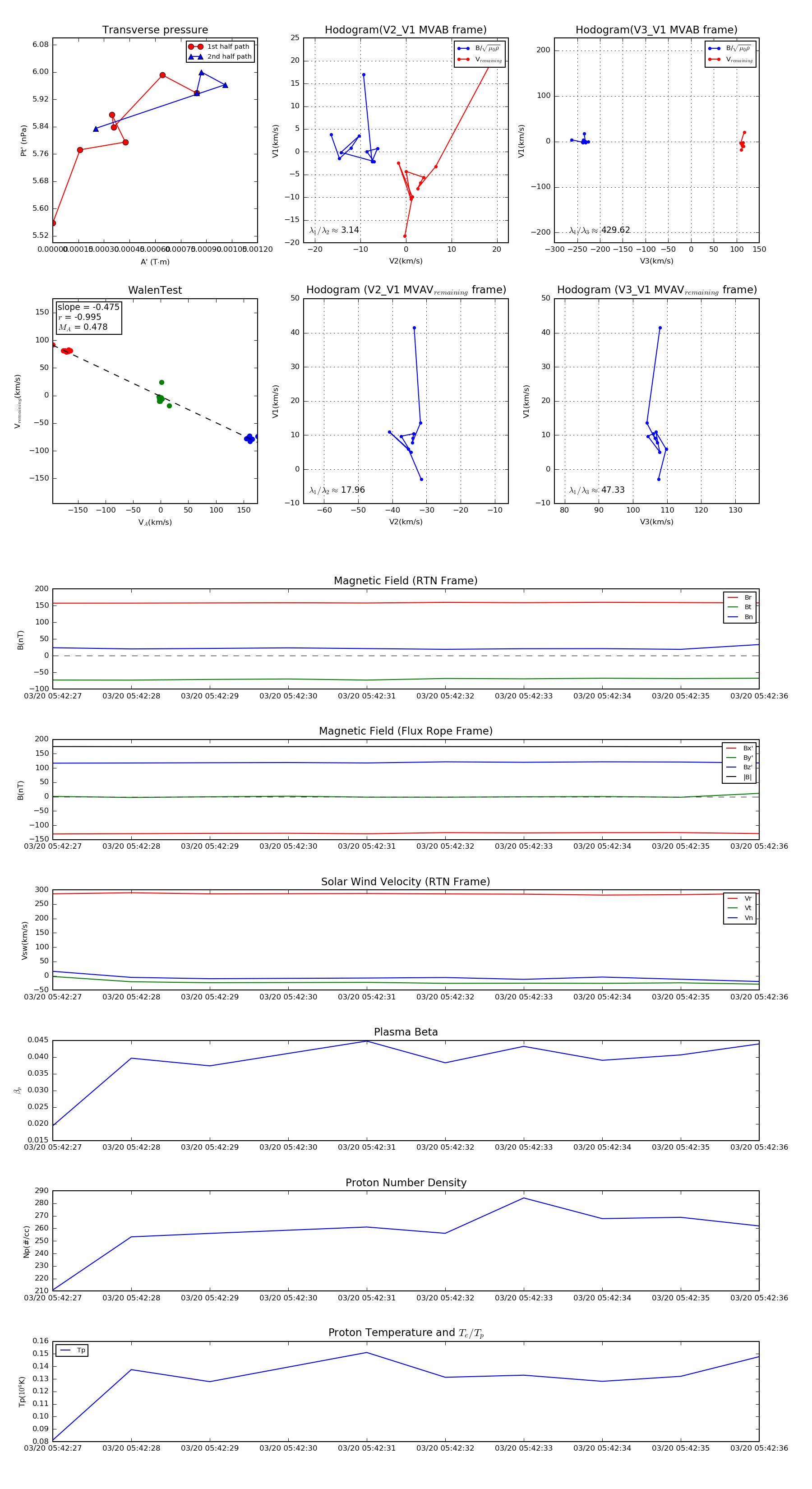The image size is (812, 1489).
Task: Click the 'Proton Temperature and Te/Tp' title
Action: 406,1333
